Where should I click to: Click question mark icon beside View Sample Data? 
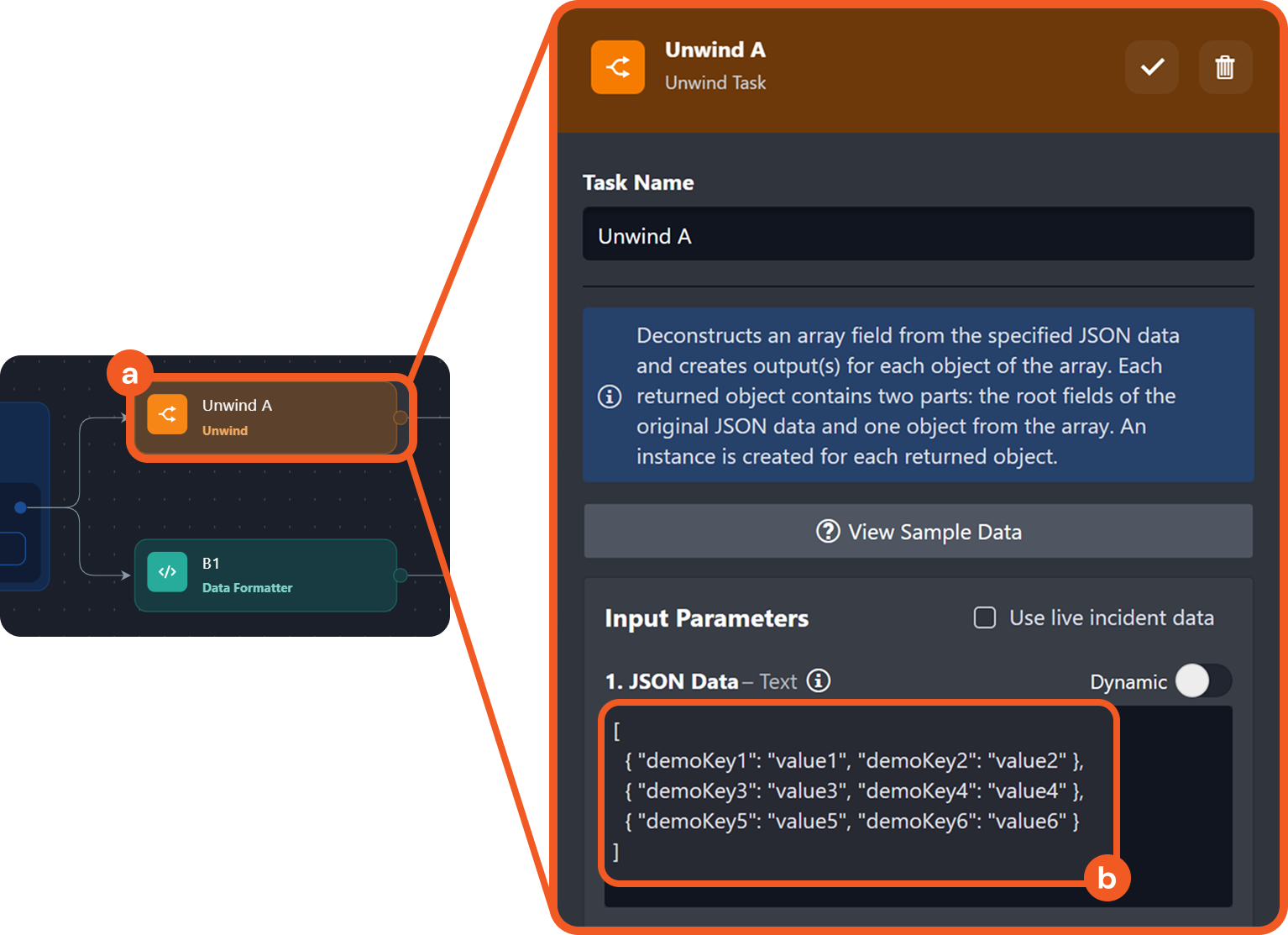pos(828,532)
